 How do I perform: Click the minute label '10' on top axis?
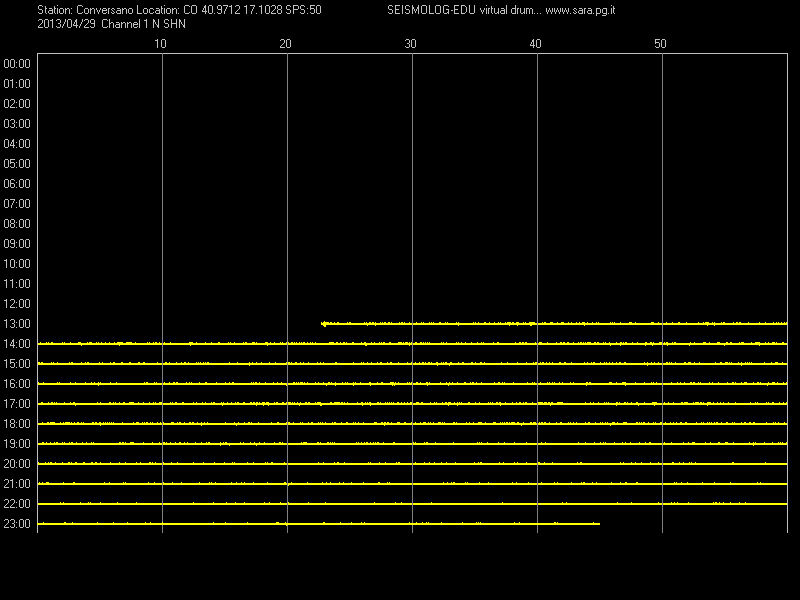pyautogui.click(x=160, y=44)
